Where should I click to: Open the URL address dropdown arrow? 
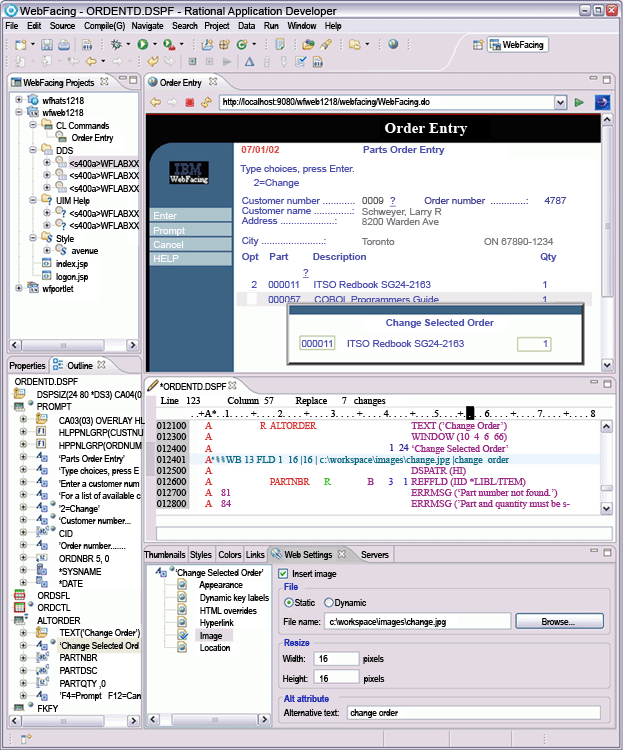[560, 102]
